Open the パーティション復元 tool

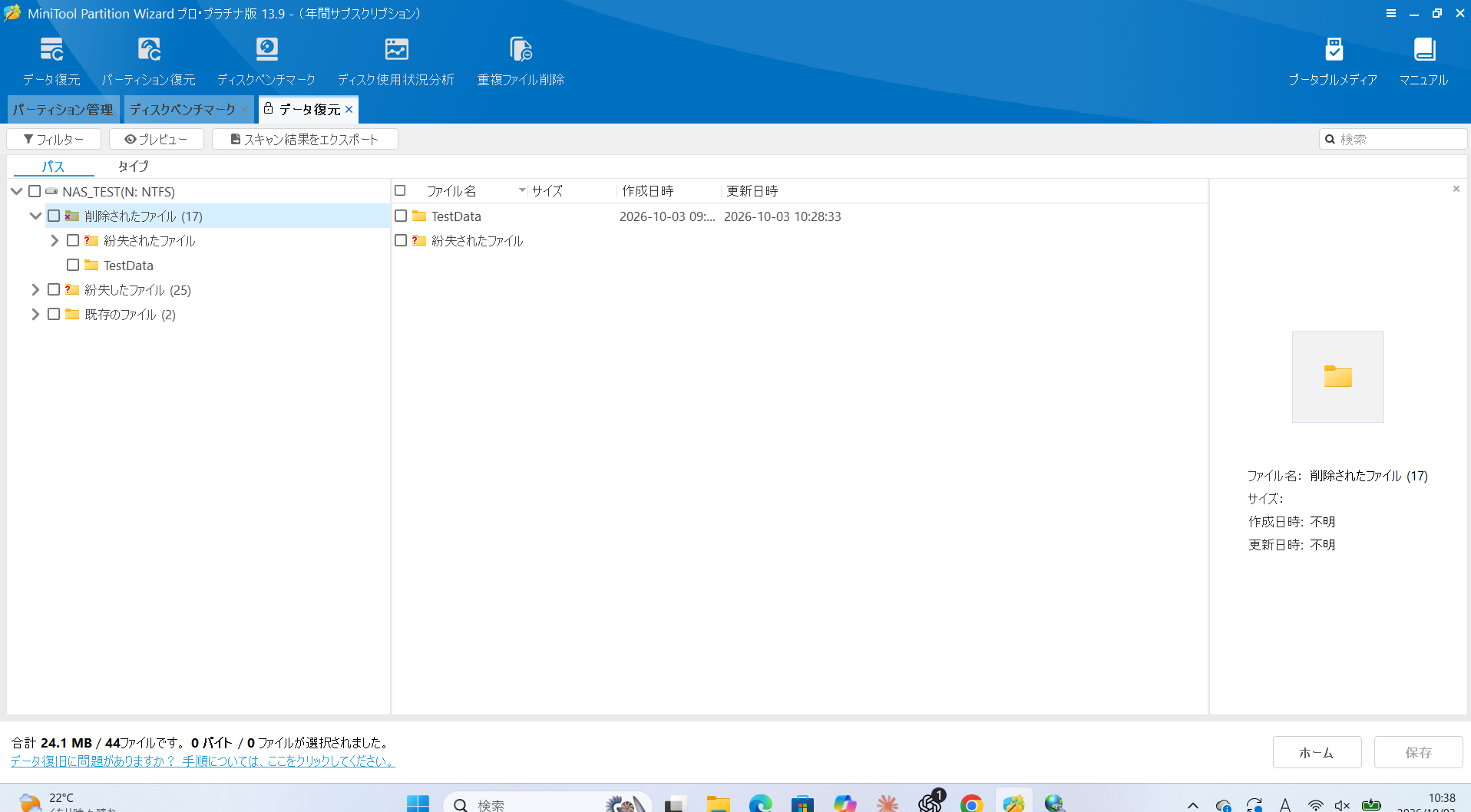point(149,61)
